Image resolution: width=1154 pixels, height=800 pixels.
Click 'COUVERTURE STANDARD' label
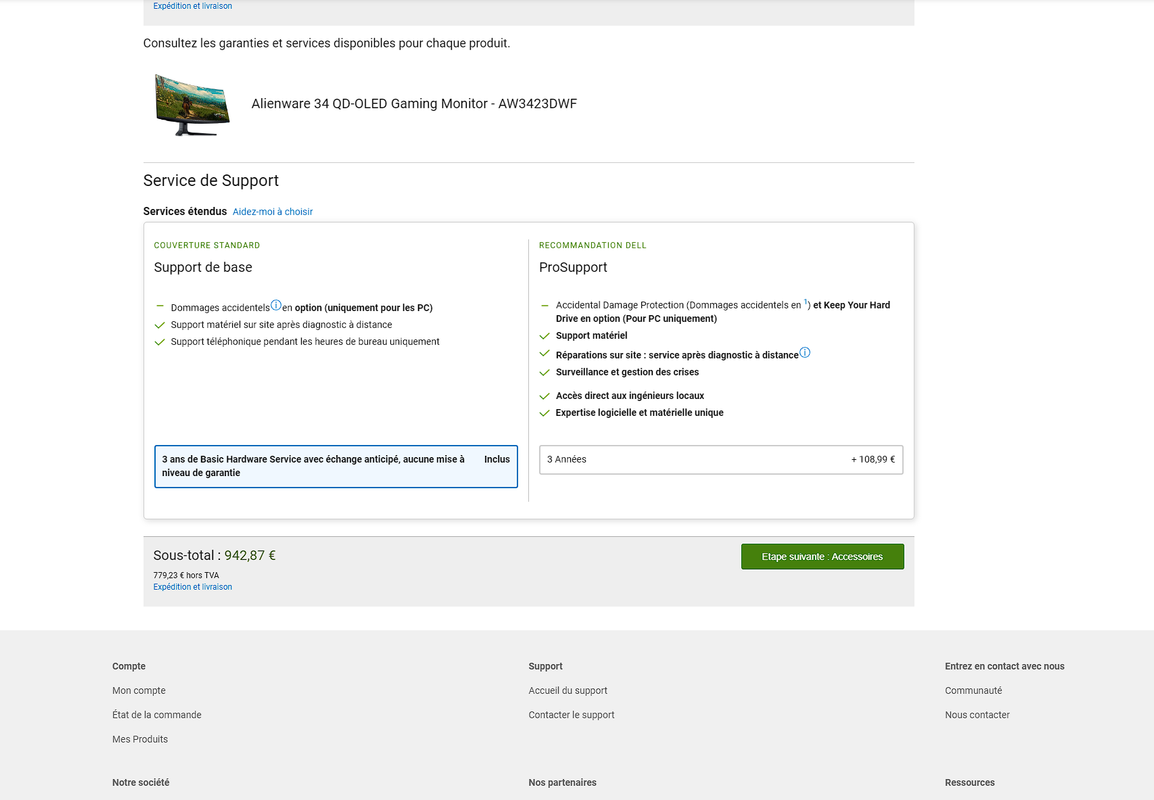pos(207,245)
